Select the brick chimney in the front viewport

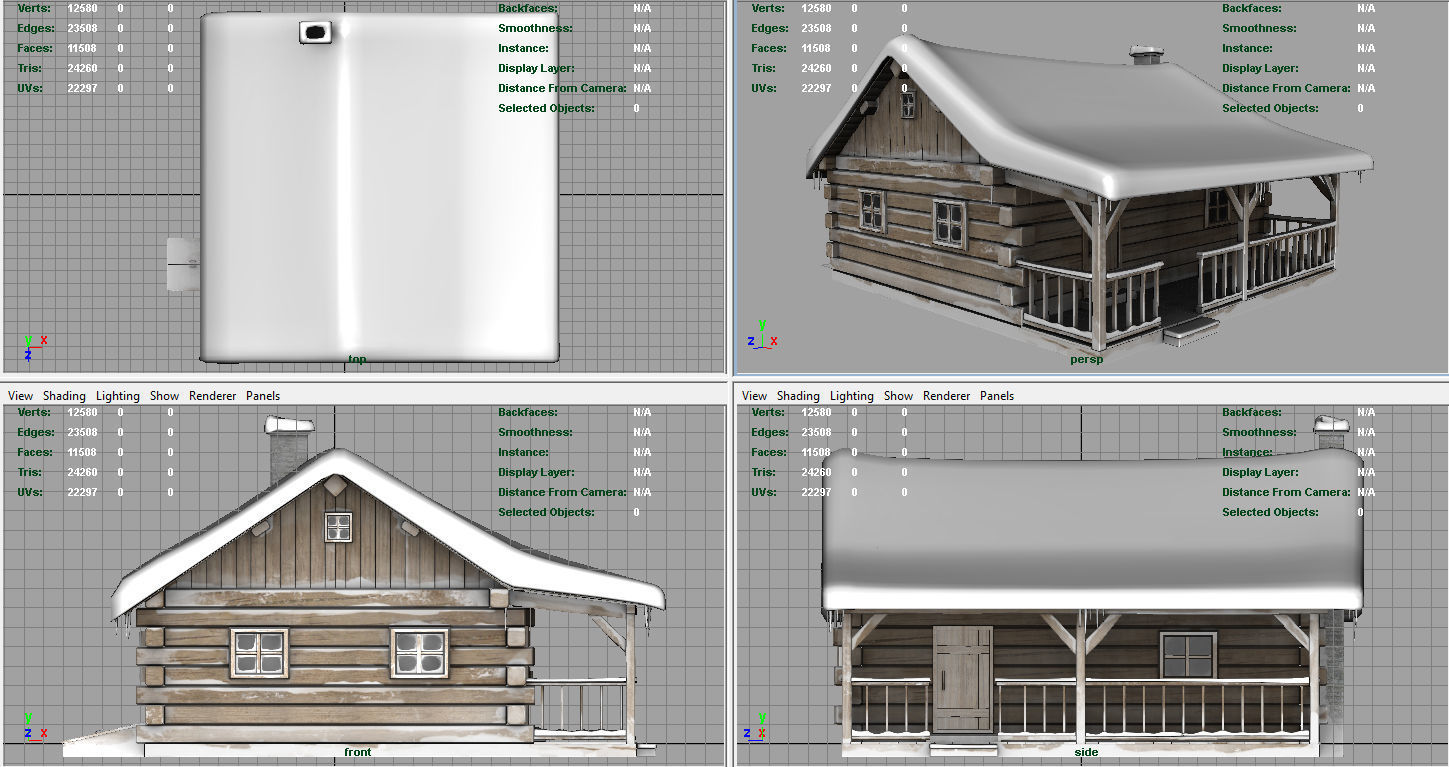tap(290, 452)
